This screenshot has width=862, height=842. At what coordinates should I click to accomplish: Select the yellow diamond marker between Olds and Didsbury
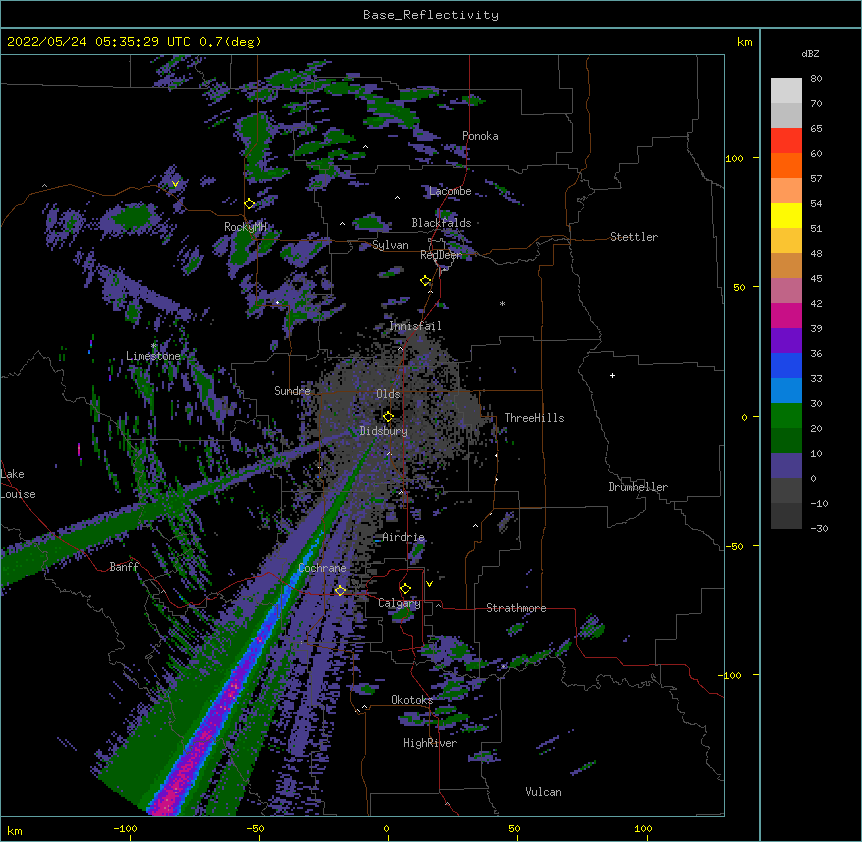coord(388,416)
